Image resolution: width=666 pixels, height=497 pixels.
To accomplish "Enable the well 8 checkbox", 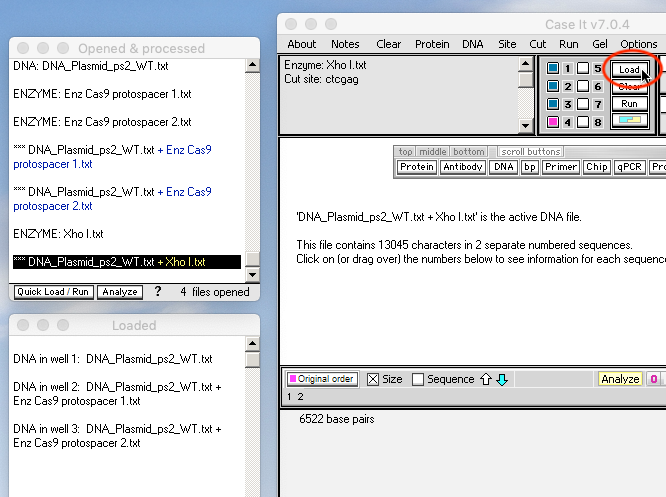I will click(x=583, y=122).
